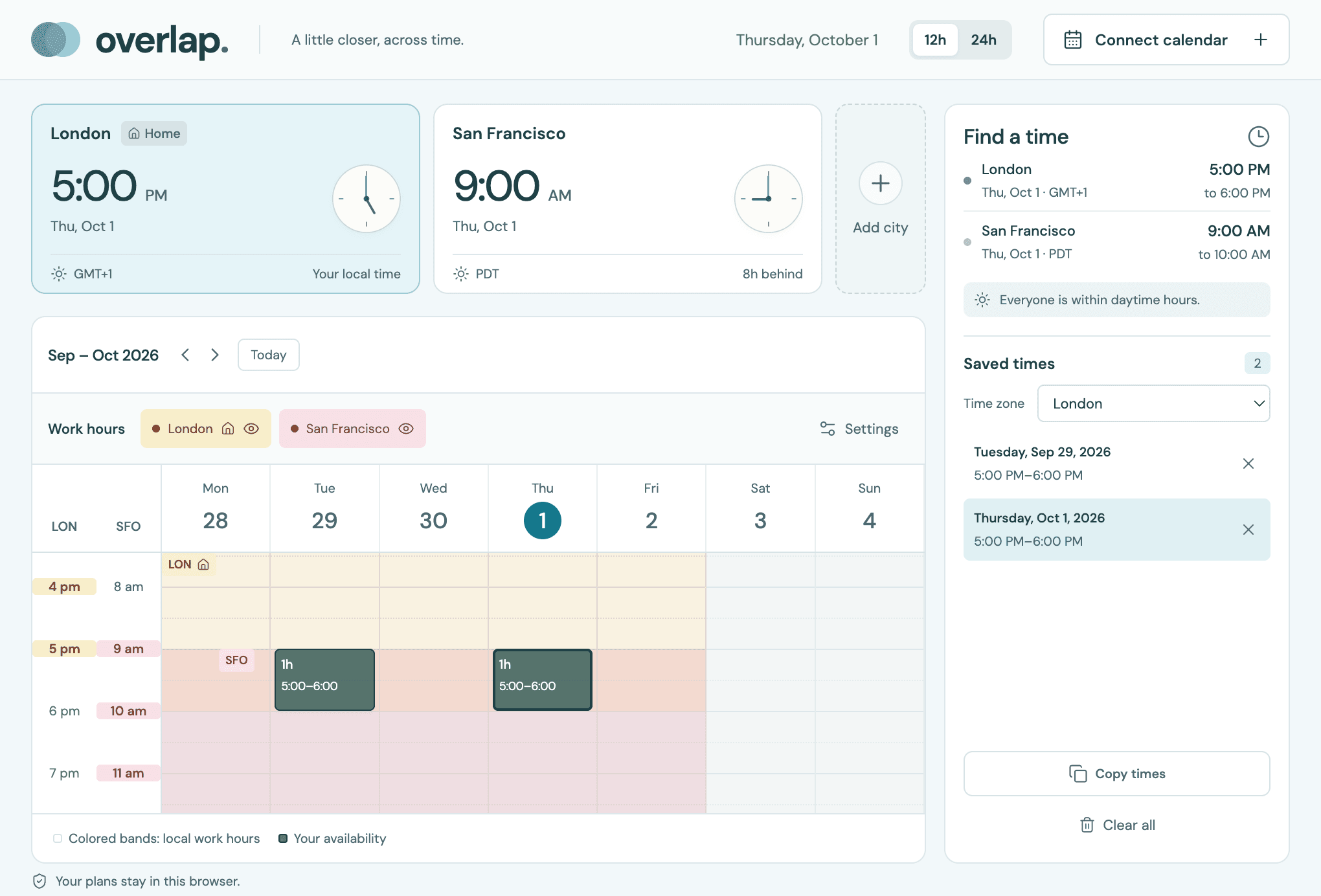Screen dimensions: 1321x896
Task: Switch to 24h time format
Action: 984,39
